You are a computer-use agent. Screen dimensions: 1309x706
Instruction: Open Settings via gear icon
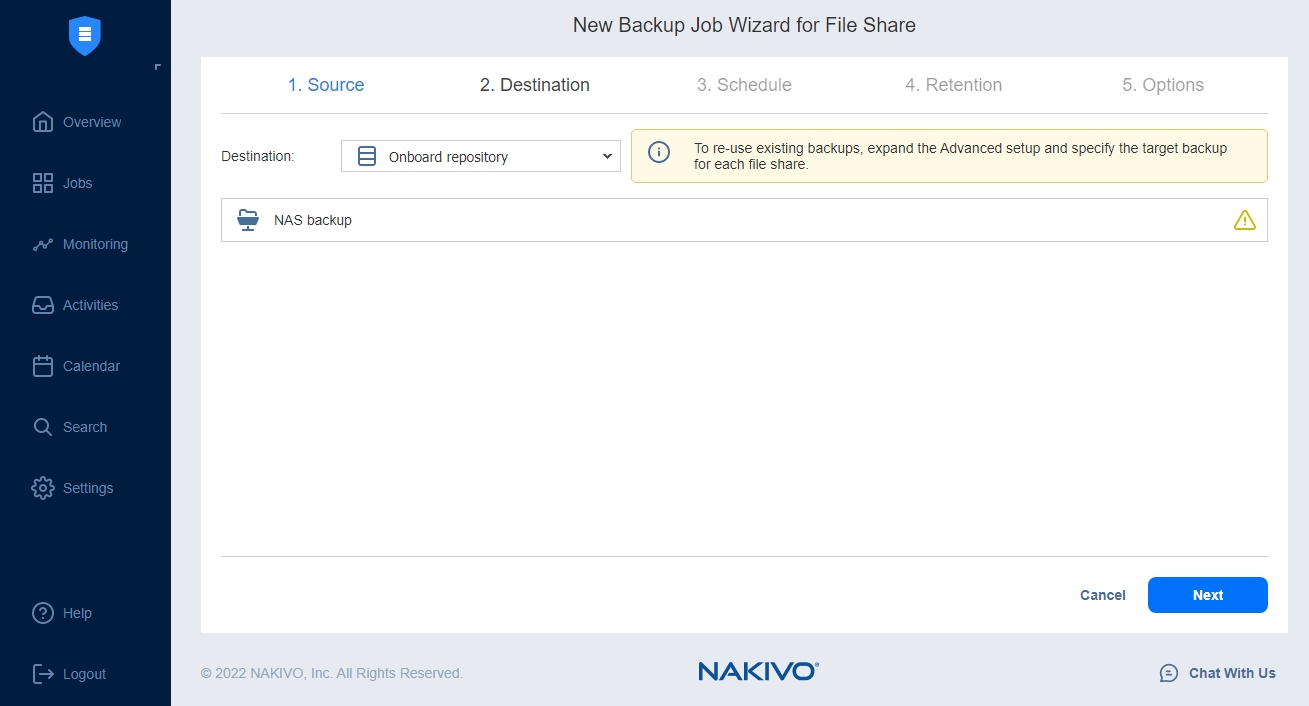[43, 487]
